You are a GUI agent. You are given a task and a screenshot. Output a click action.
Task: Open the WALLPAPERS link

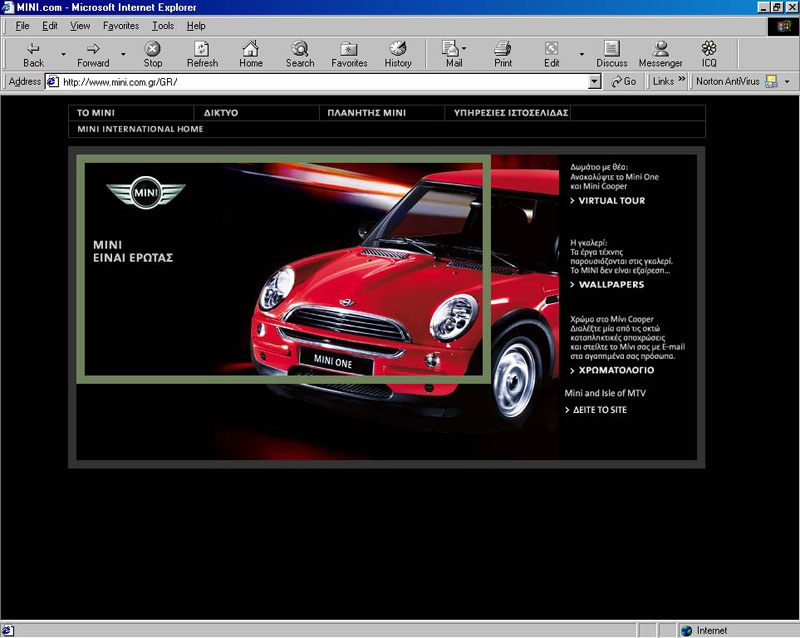pyautogui.click(x=611, y=285)
